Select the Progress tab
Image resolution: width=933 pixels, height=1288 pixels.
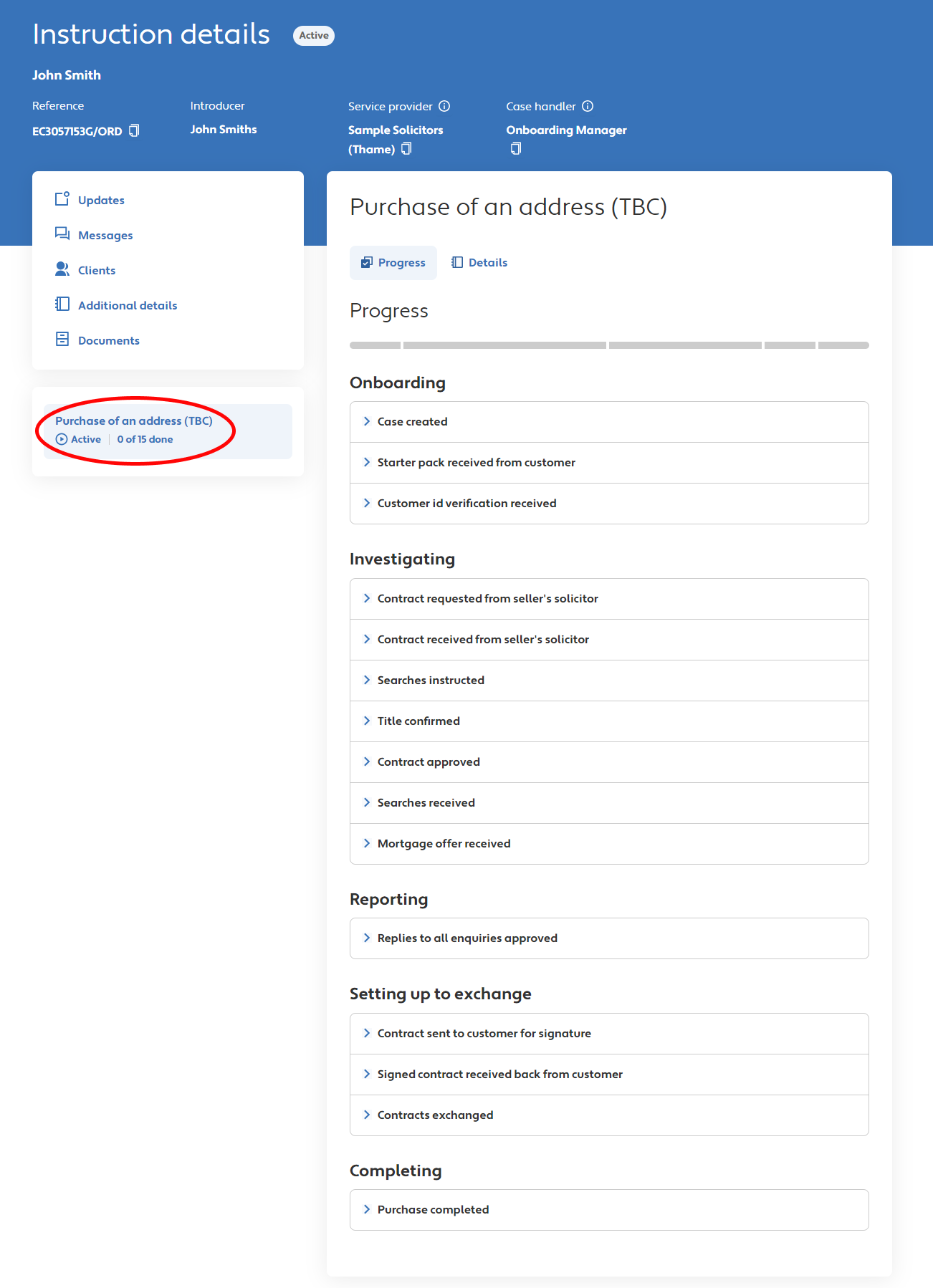click(x=393, y=263)
